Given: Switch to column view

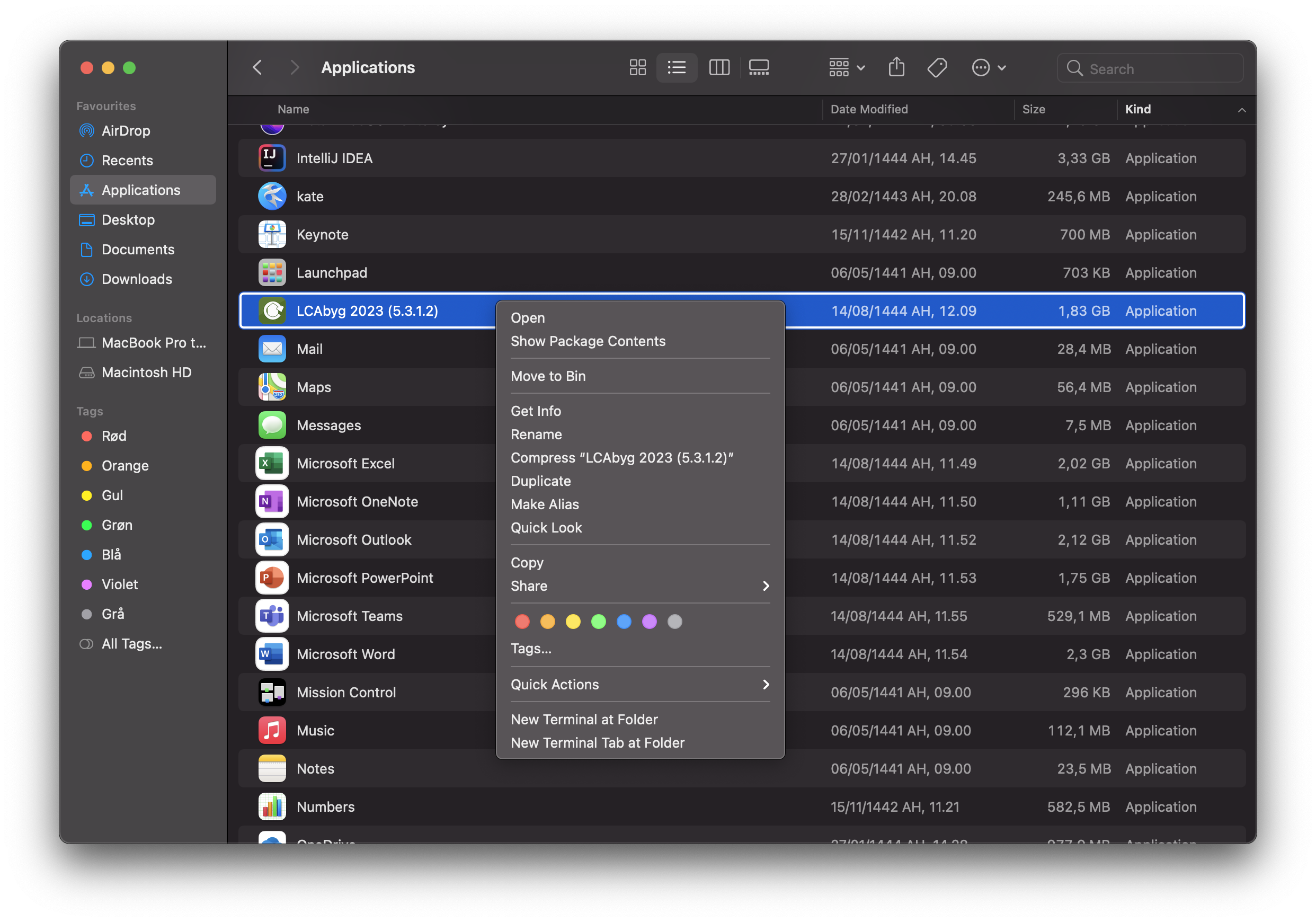Looking at the screenshot, I should [x=719, y=68].
